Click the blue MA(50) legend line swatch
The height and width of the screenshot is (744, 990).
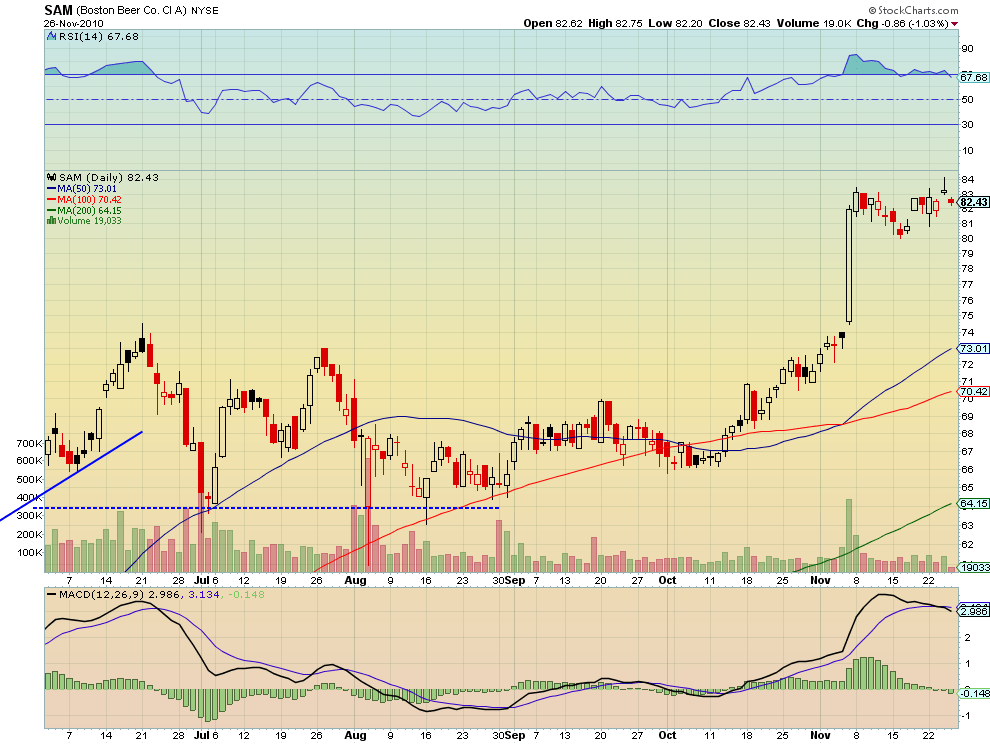(x=52, y=189)
